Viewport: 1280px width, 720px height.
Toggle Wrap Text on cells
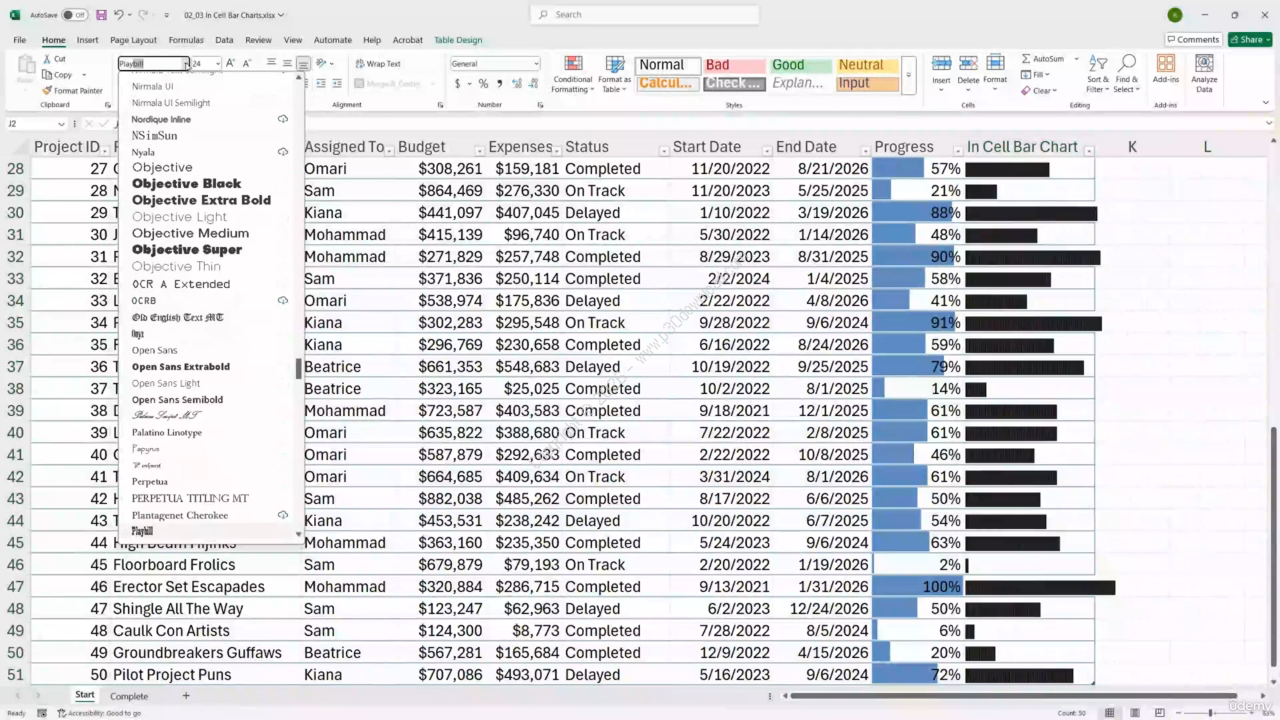tap(377, 64)
